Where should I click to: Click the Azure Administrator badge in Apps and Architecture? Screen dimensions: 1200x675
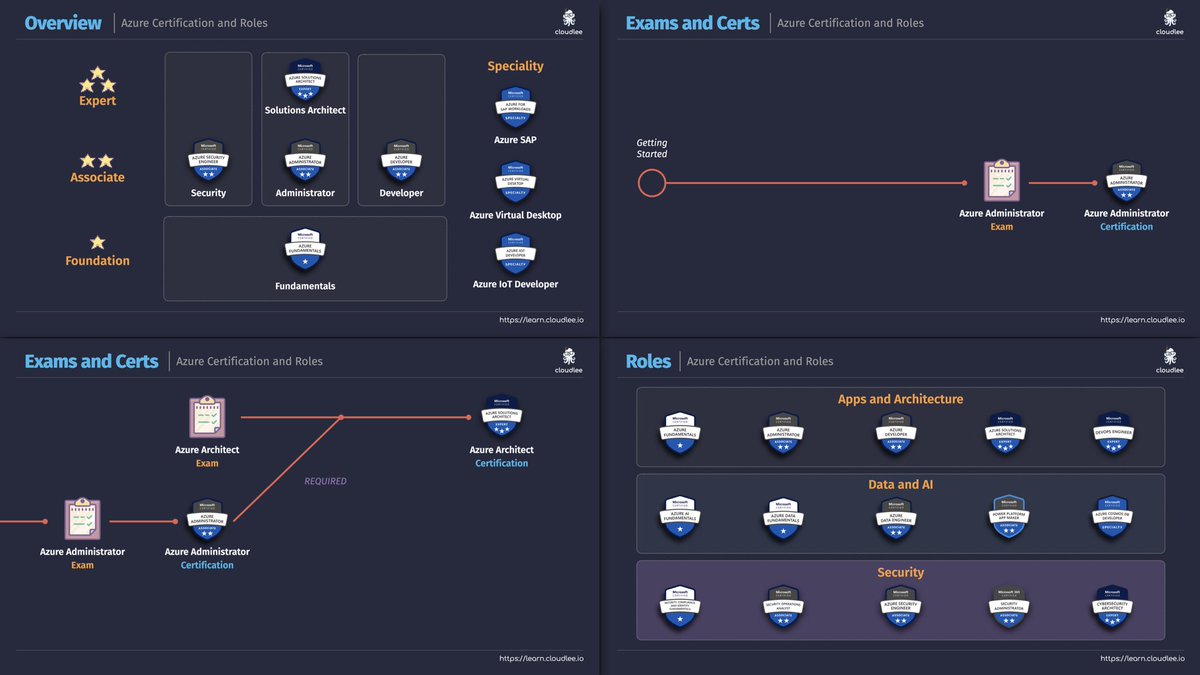pos(784,433)
